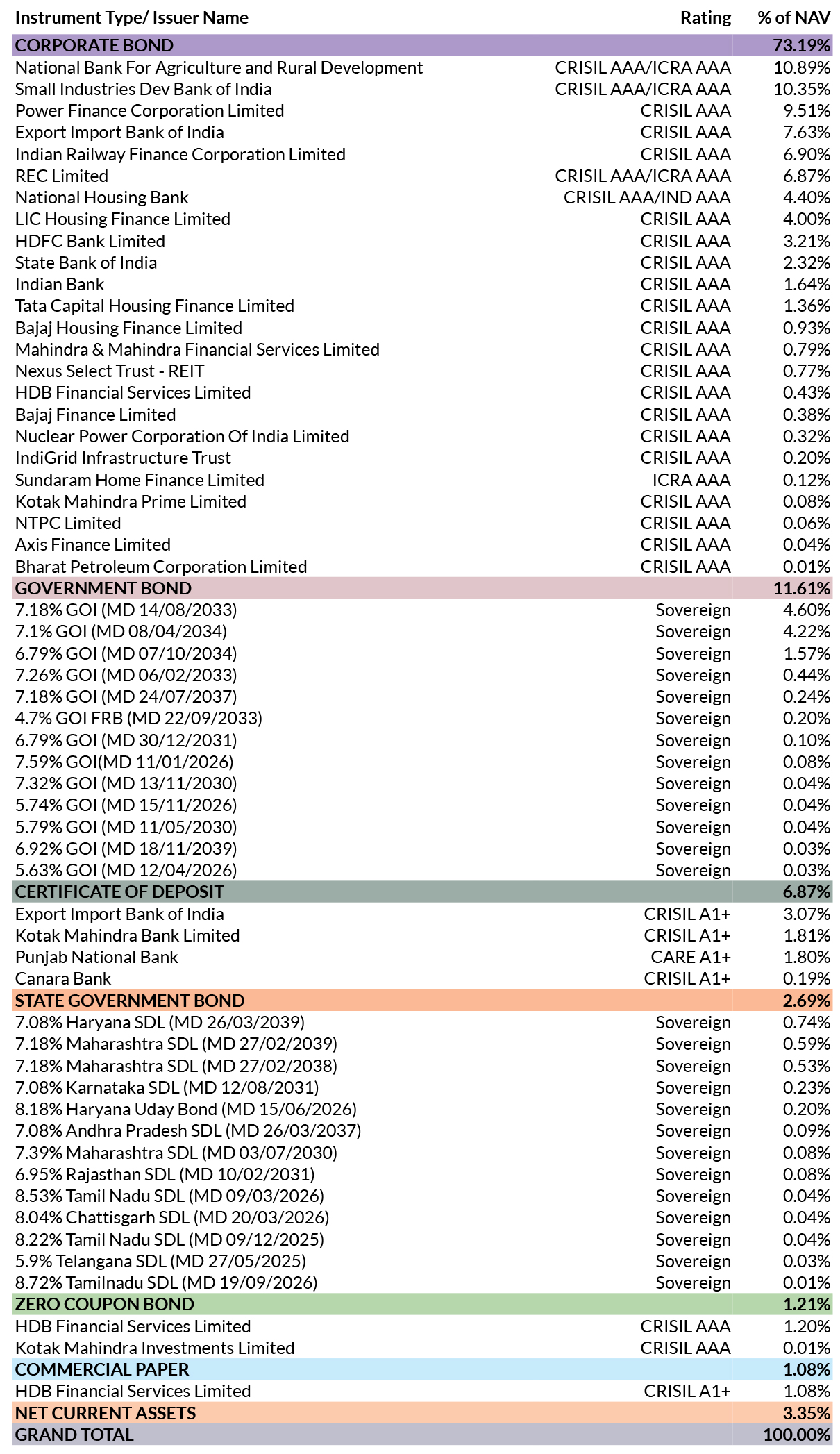The width and height of the screenshot is (840, 1454).
Task: Click the Rating column heading
Action: point(705,17)
